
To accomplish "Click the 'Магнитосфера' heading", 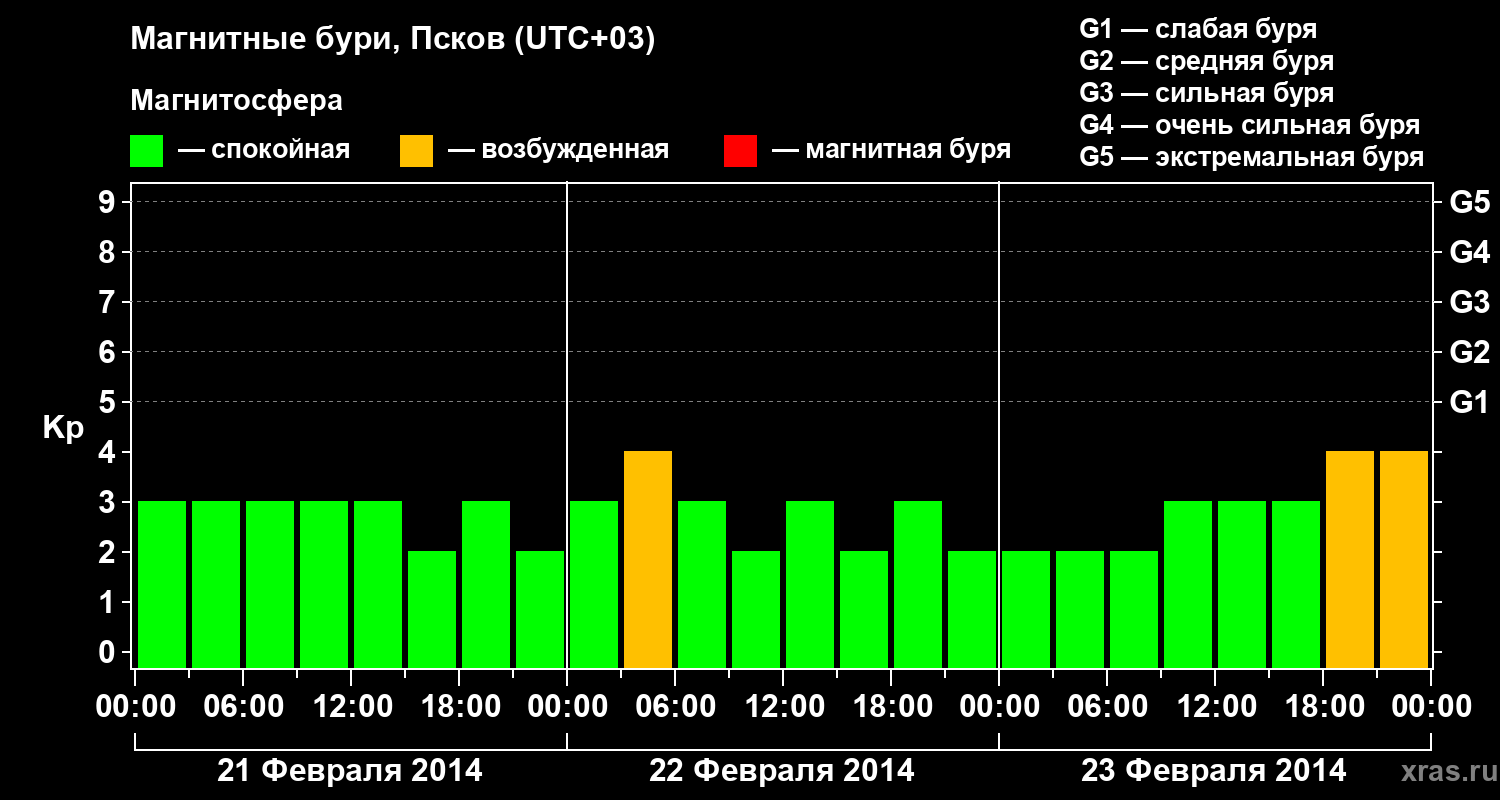I will pos(236,101).
